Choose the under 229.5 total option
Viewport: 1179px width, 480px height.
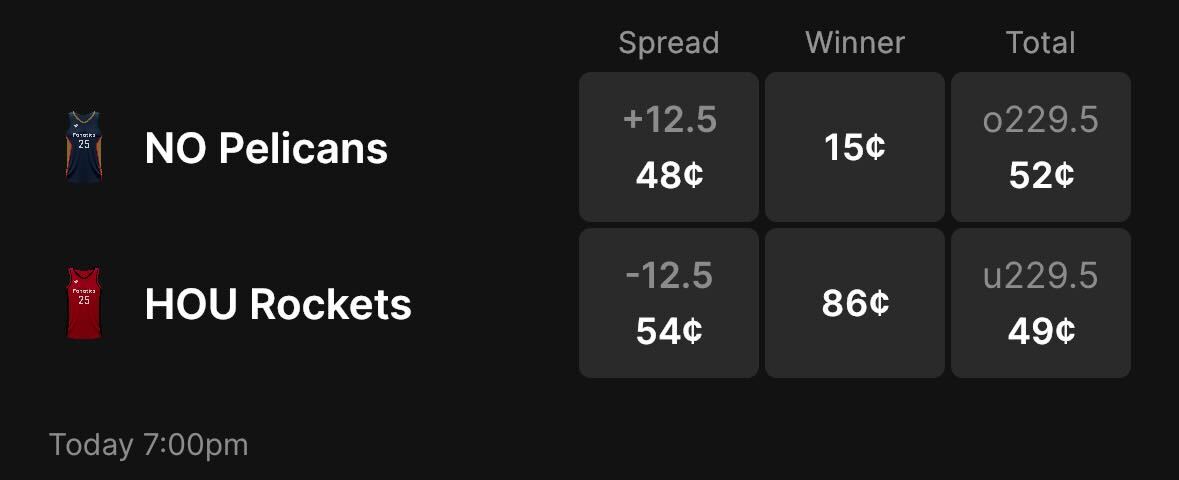click(1041, 303)
